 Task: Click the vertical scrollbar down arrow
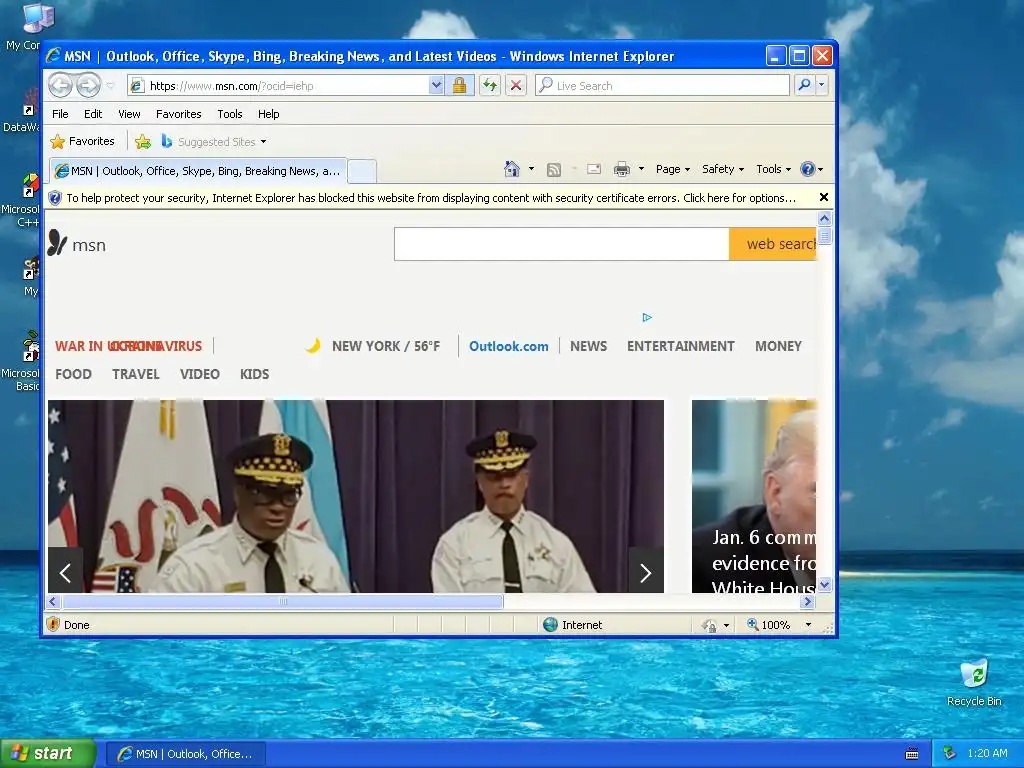click(824, 584)
